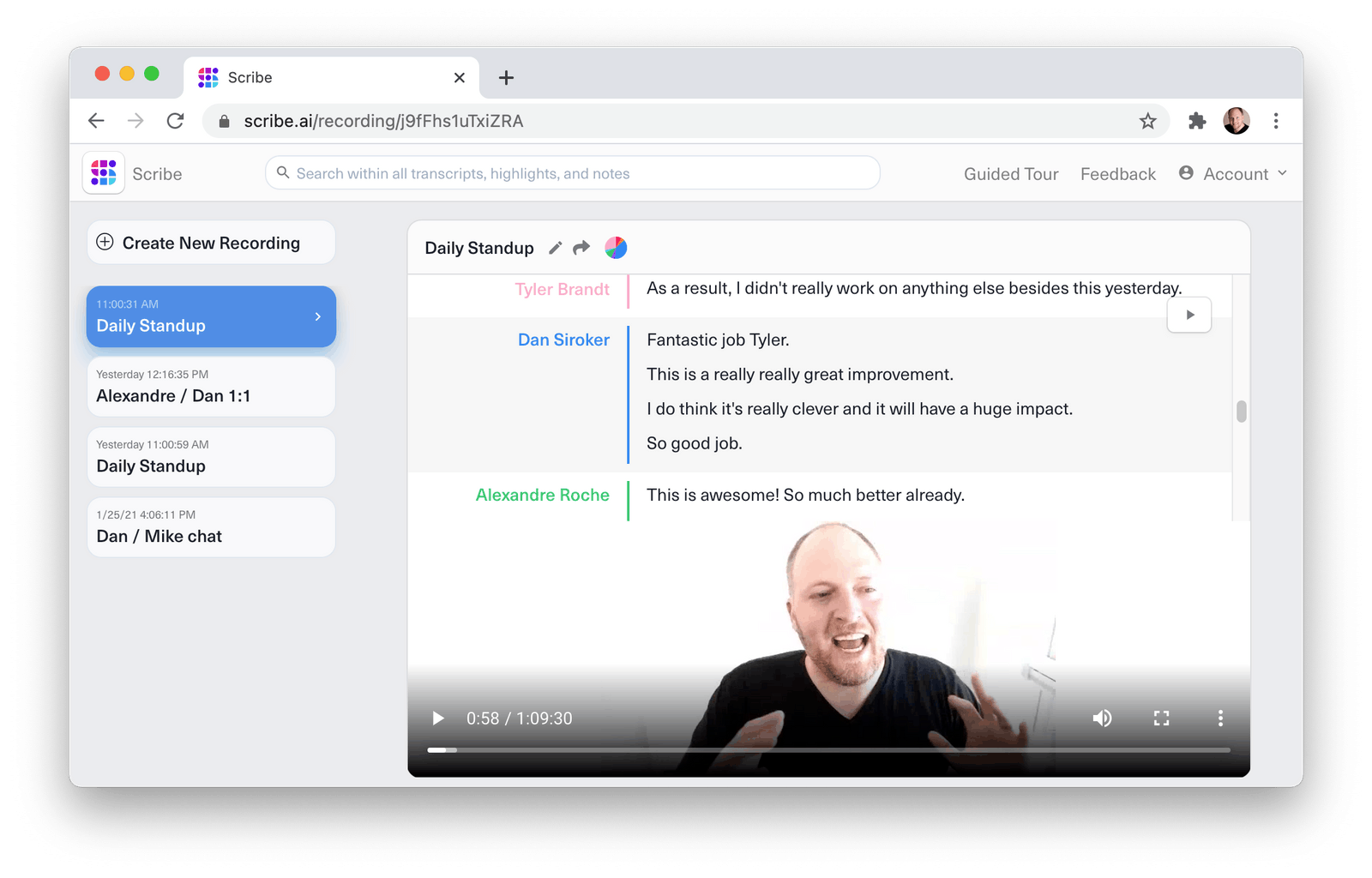Image resolution: width=1372 pixels, height=878 pixels.
Task: Open the Alexandre / Dan 1:1 recording
Action: pyautogui.click(x=211, y=387)
